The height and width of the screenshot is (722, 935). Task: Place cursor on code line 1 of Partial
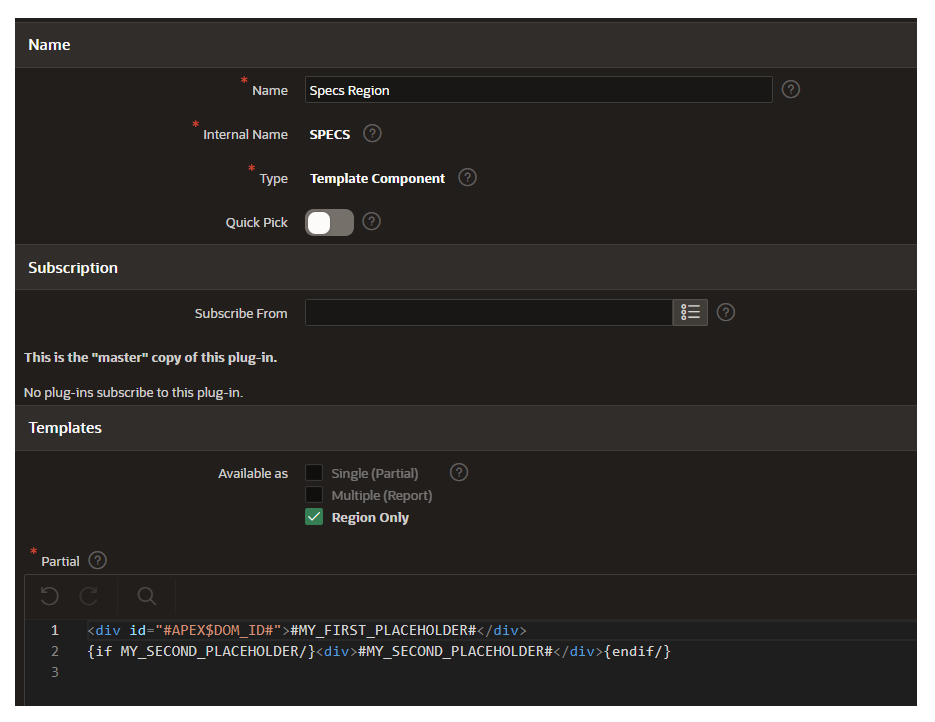pos(306,630)
